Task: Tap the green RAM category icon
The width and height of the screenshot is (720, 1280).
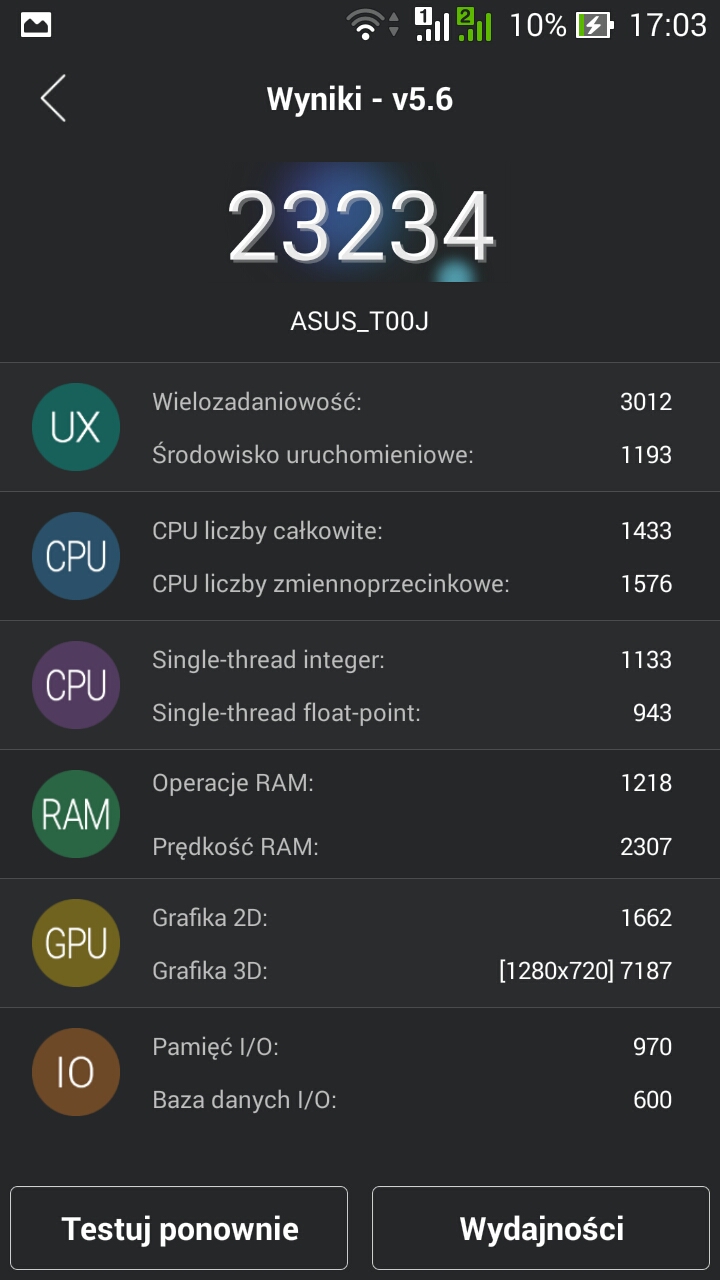Action: [x=76, y=815]
